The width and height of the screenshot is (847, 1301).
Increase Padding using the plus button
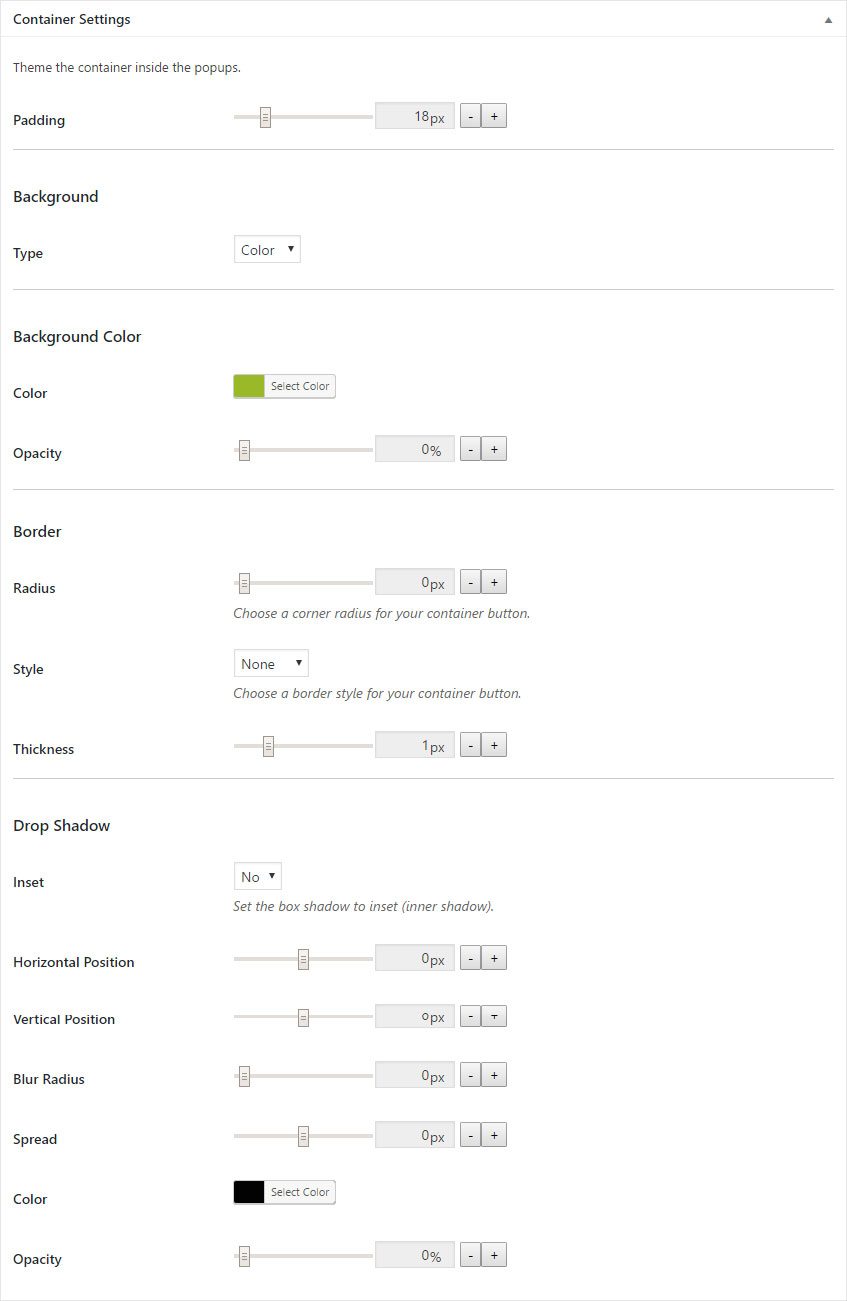[494, 115]
